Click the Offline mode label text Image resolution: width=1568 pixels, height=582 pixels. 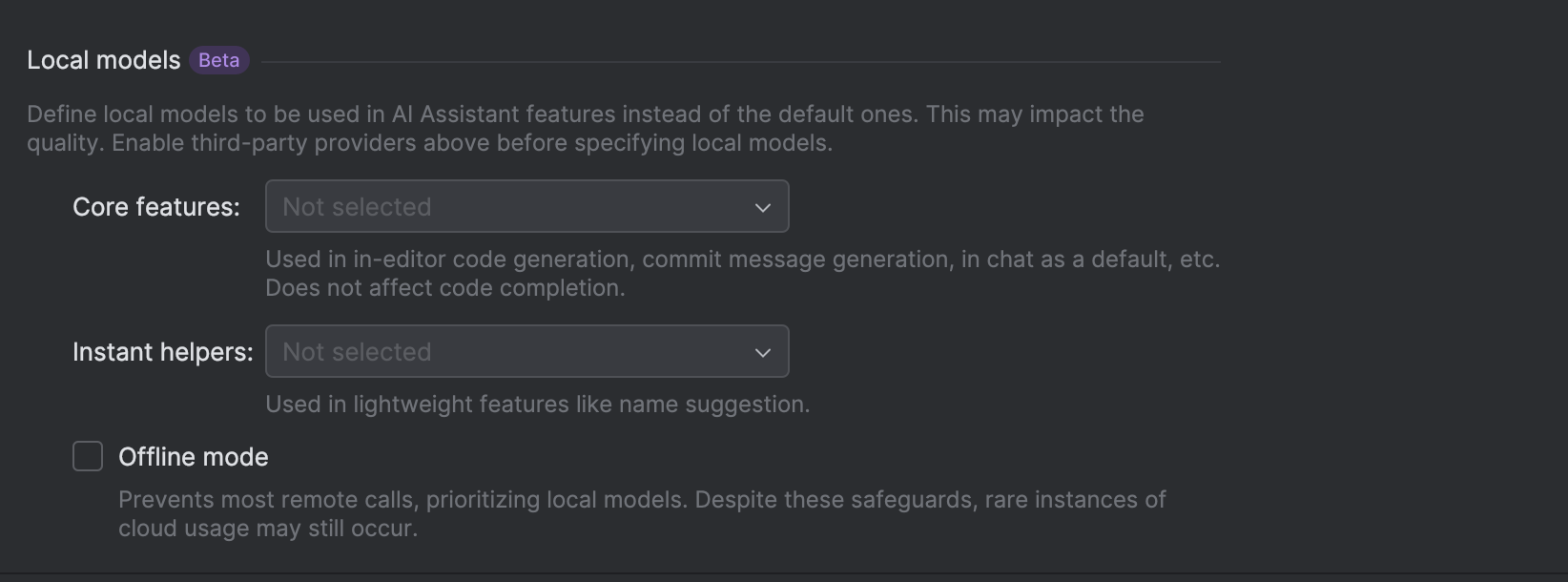click(193, 457)
